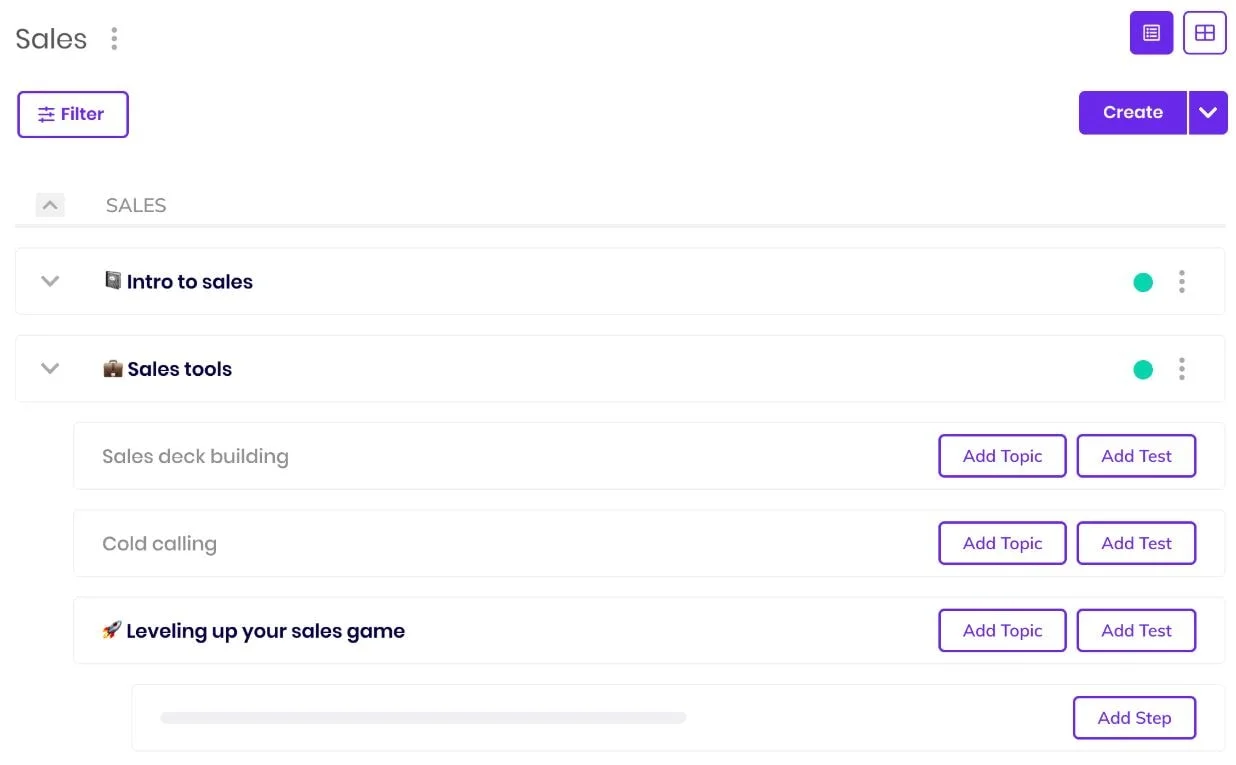This screenshot has height=765, width=1236.
Task: Toggle green status dot for Intro to sales
Action: tap(1142, 283)
